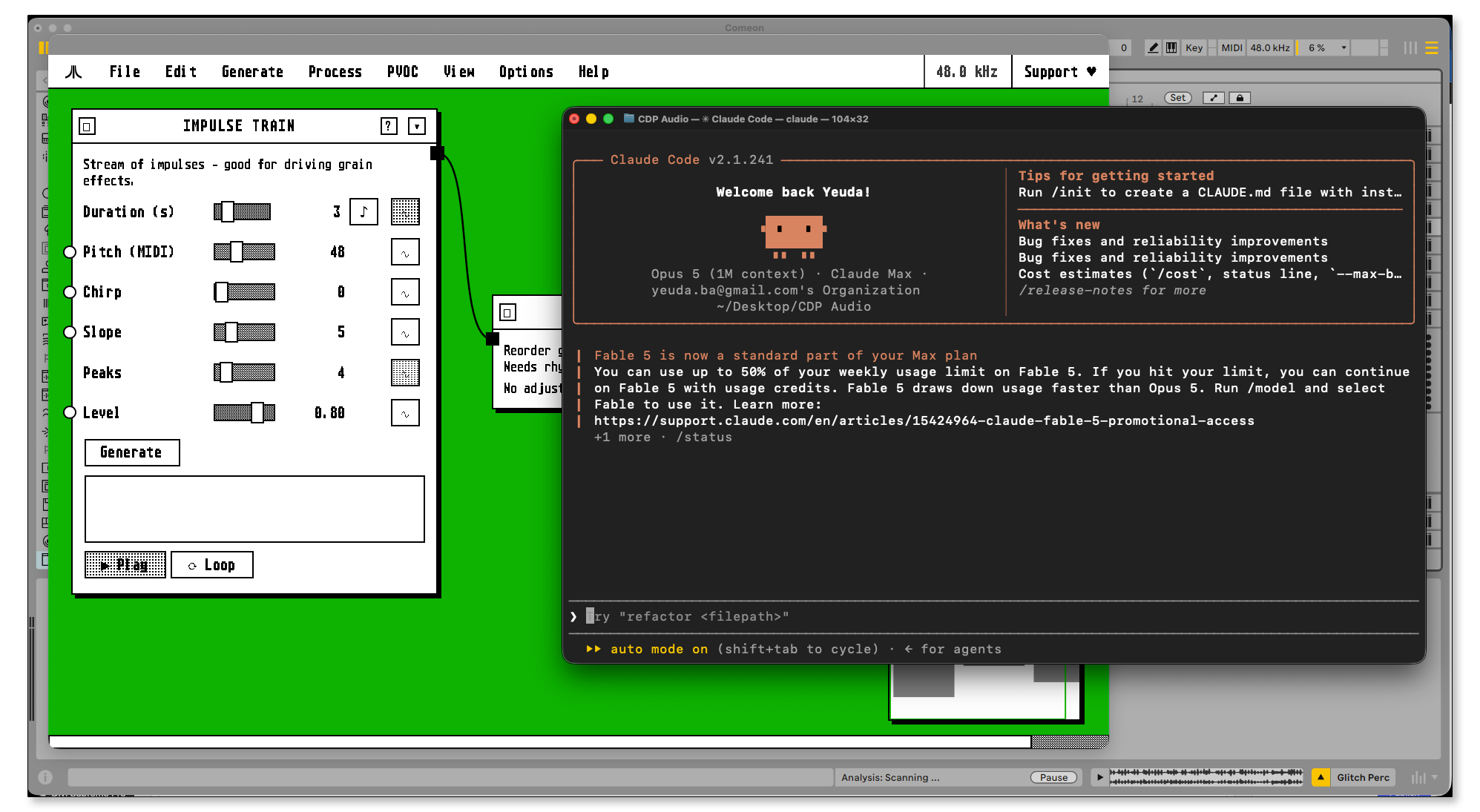Click the Chirp slider

(x=245, y=292)
